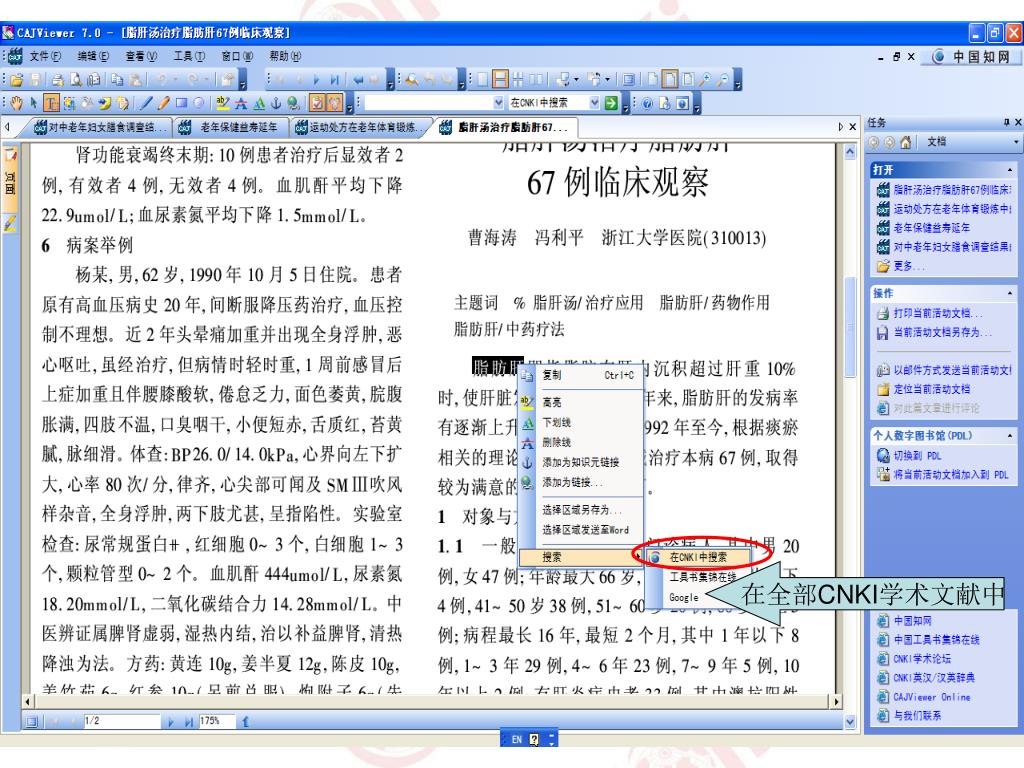
Task: Click the Zoom In magnifier
Action: [705, 80]
